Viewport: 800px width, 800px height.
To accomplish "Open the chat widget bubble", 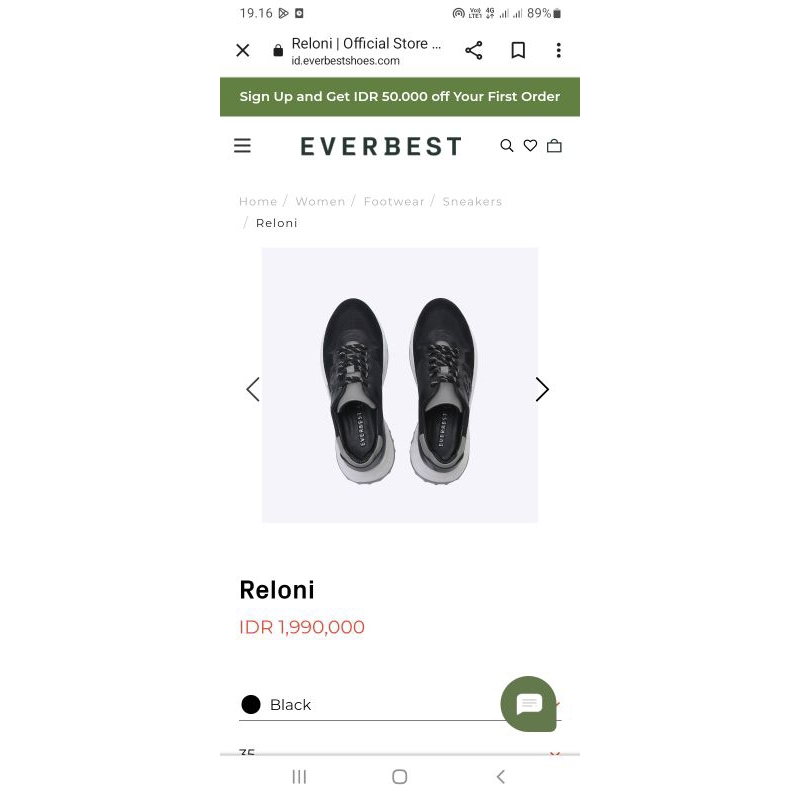I will click(529, 704).
